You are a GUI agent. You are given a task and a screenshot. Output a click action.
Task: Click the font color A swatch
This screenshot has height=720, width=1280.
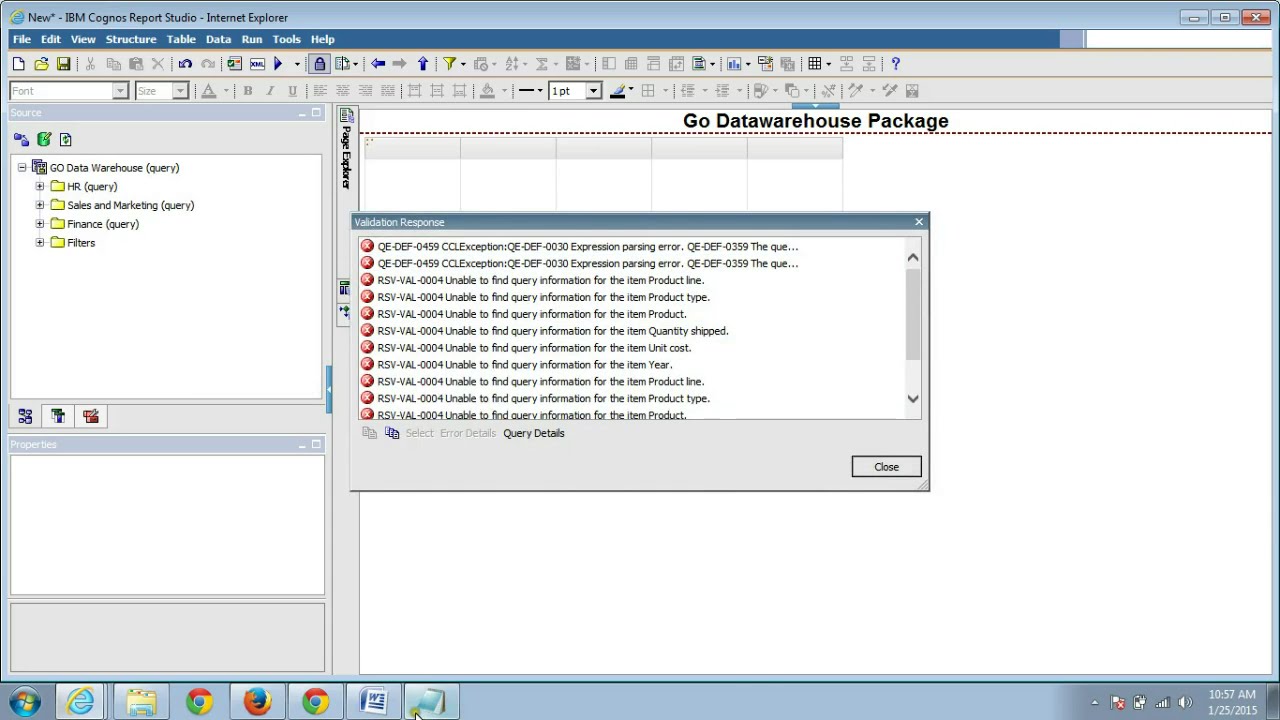pos(208,91)
